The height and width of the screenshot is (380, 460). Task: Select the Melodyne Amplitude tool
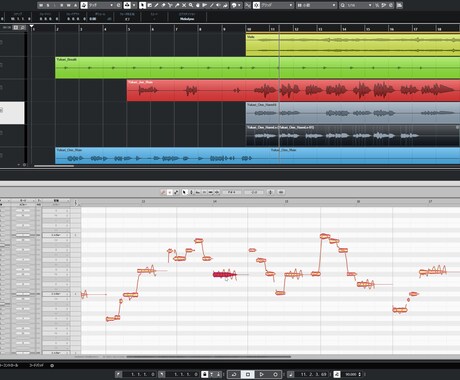[x=204, y=192]
